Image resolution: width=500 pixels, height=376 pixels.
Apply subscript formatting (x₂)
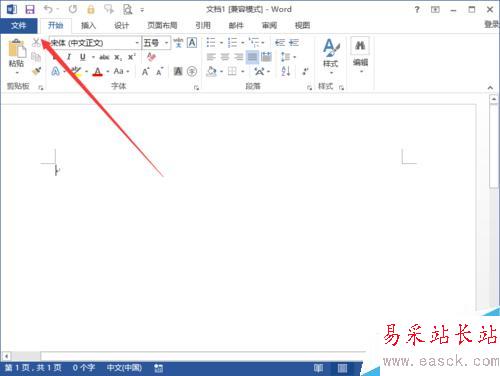[118, 57]
